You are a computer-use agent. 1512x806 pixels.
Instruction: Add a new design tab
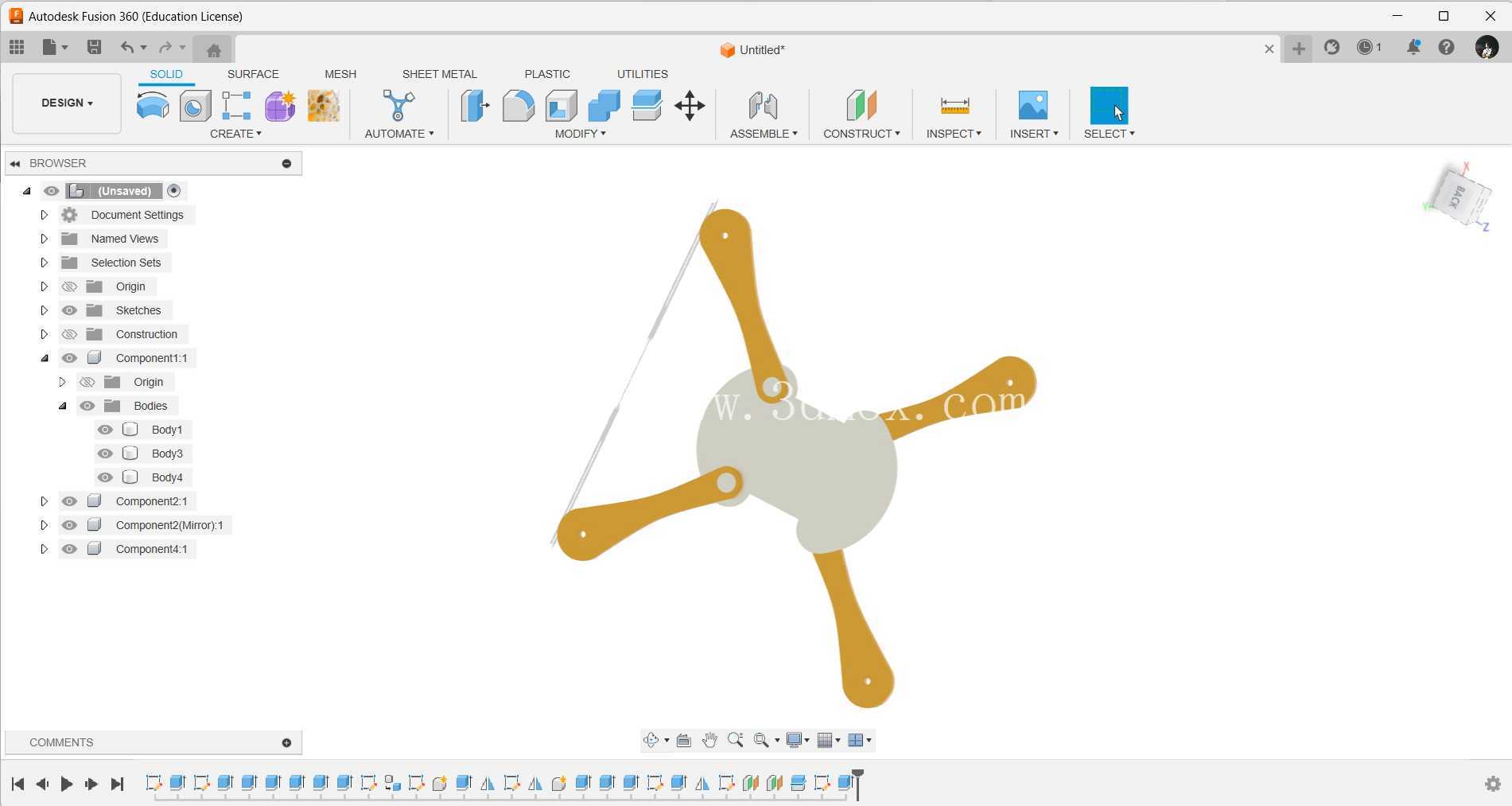1298,49
